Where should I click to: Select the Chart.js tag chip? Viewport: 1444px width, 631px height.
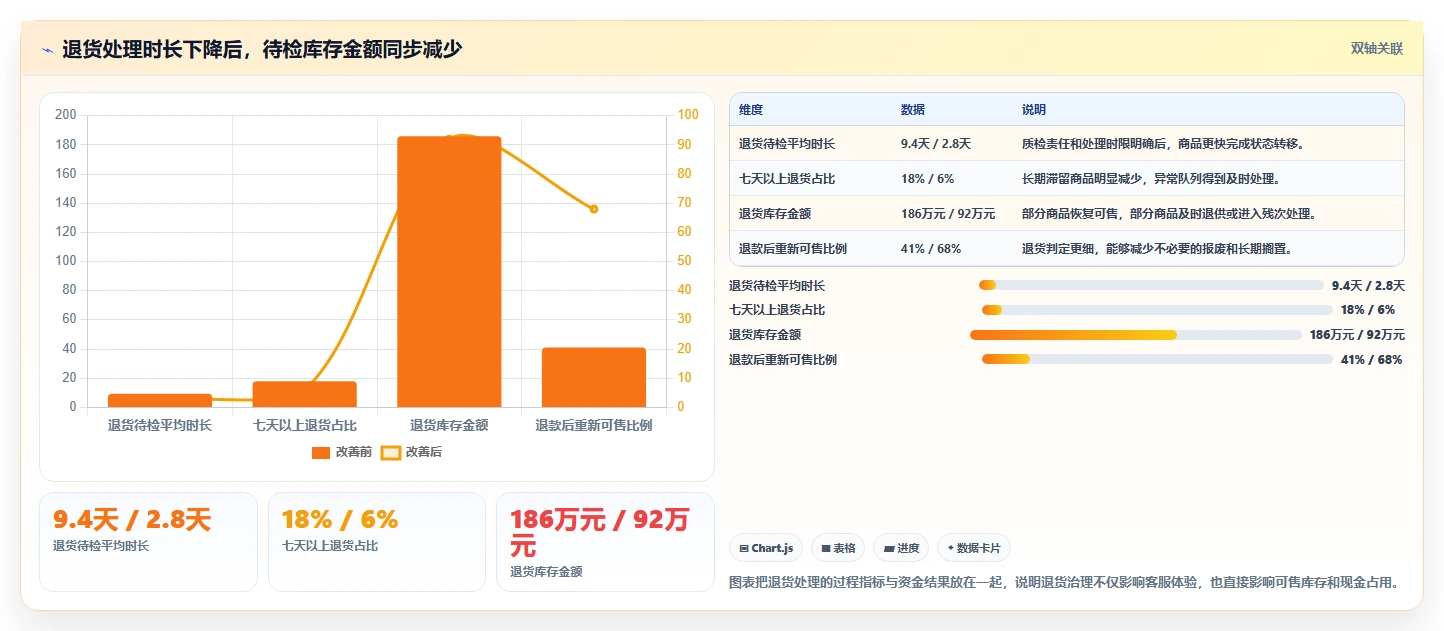[x=766, y=548]
